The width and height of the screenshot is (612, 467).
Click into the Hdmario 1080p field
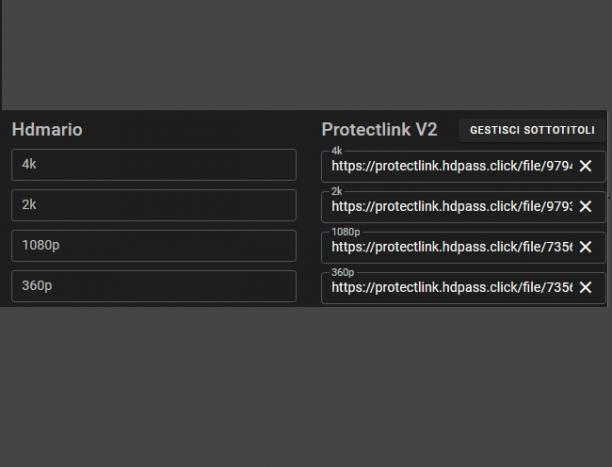pyautogui.click(x=154, y=246)
